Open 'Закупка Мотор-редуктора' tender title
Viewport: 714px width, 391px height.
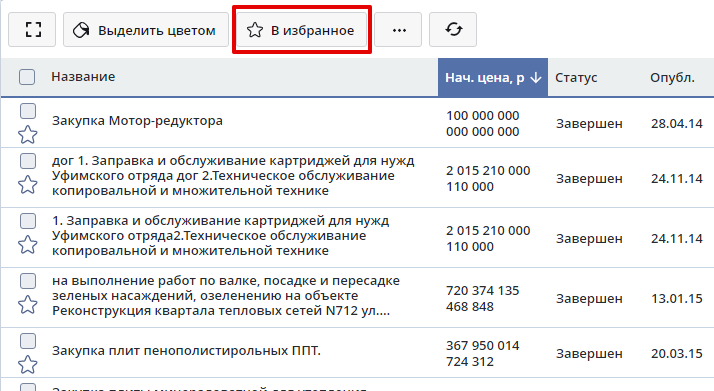tap(137, 121)
